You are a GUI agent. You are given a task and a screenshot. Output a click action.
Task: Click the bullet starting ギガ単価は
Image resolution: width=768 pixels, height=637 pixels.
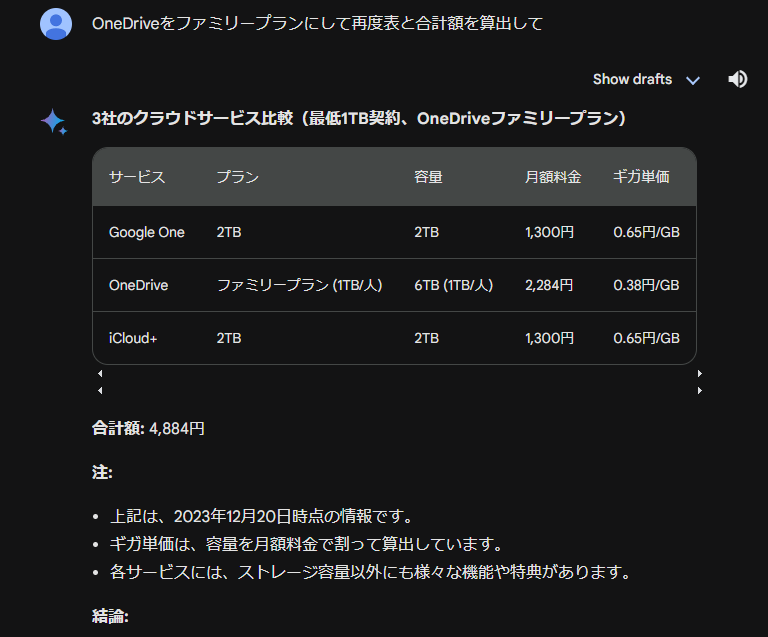(307, 544)
